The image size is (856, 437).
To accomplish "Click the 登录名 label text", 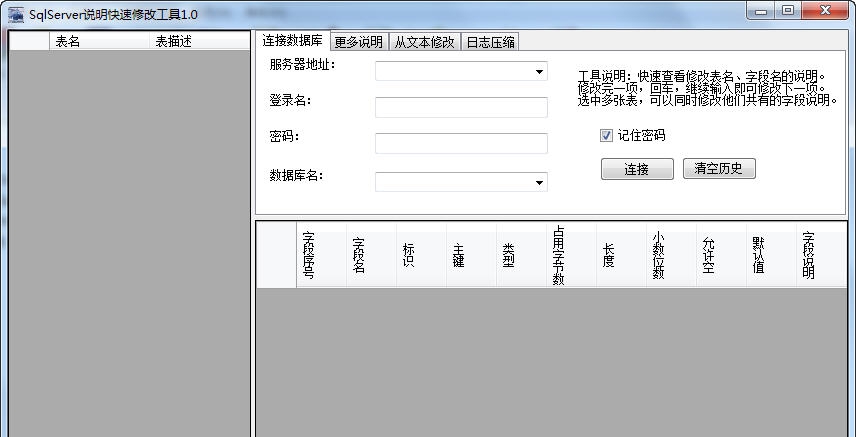I will coord(290,101).
